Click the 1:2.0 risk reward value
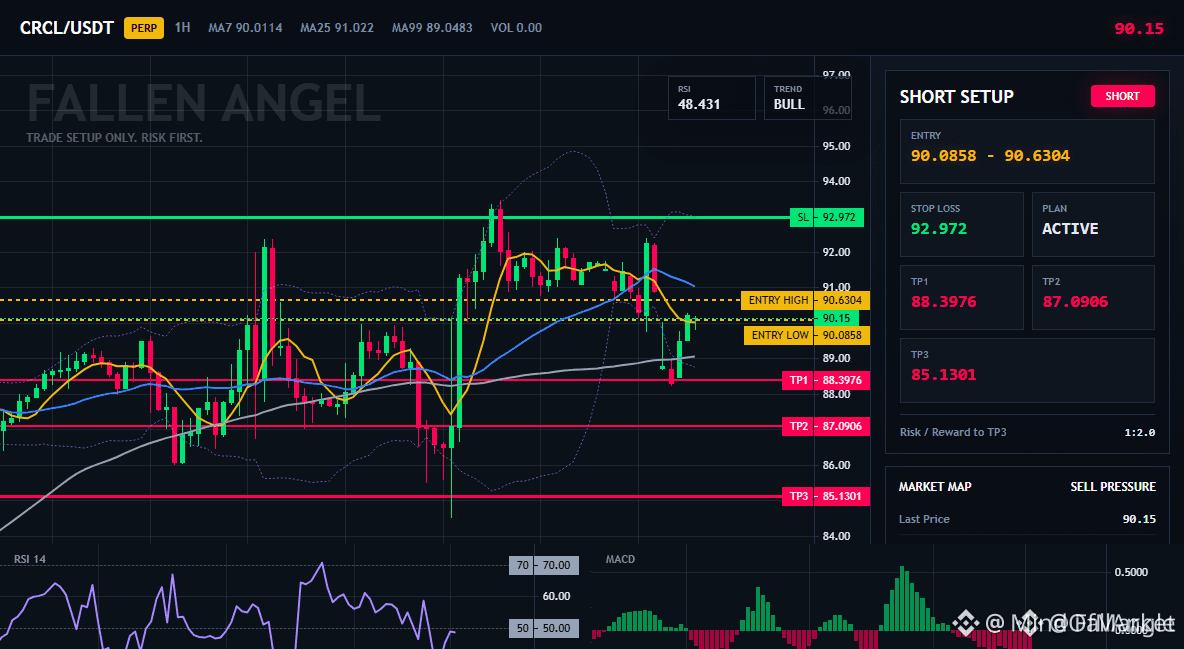This screenshot has width=1184, height=649. [x=1139, y=432]
